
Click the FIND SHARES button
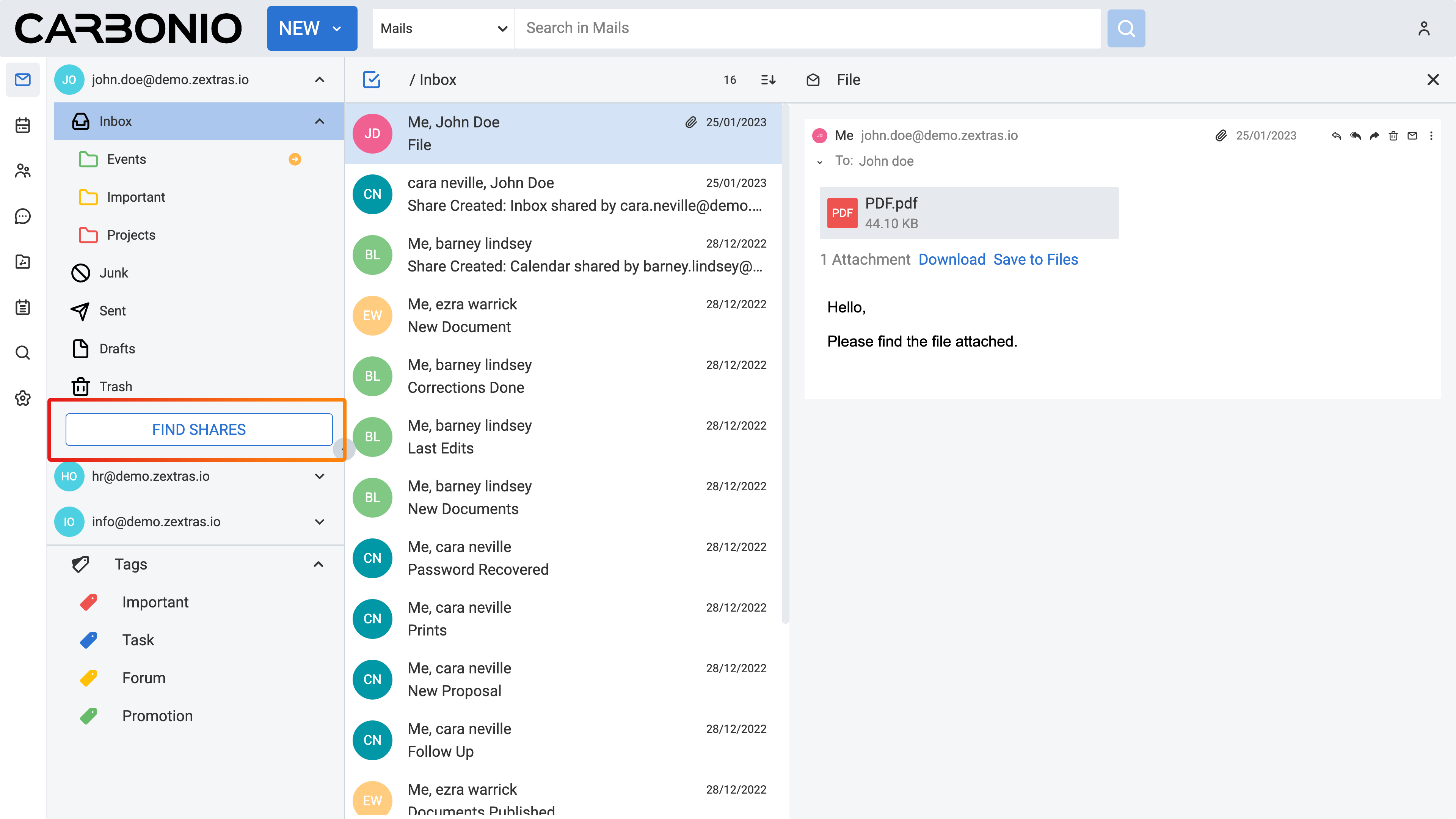click(x=199, y=430)
